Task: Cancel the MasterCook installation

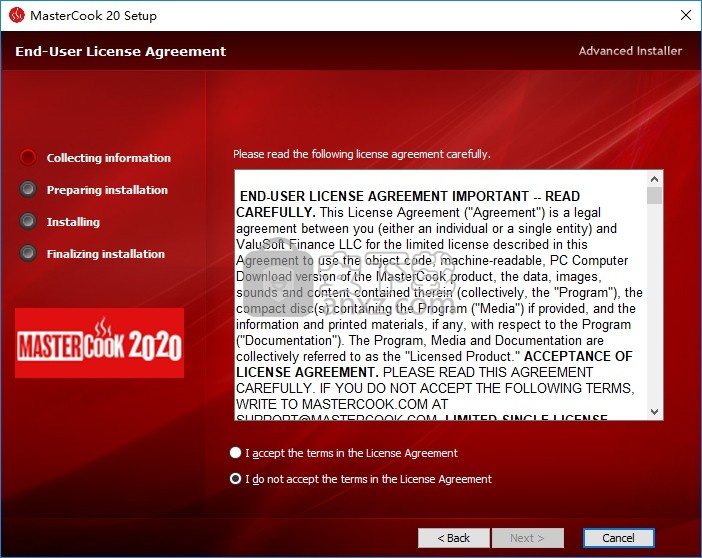Action: click(618, 538)
